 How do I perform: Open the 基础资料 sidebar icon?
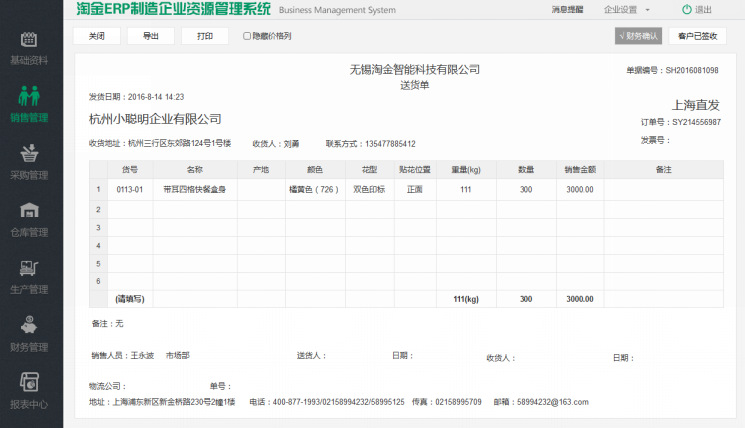[29, 41]
